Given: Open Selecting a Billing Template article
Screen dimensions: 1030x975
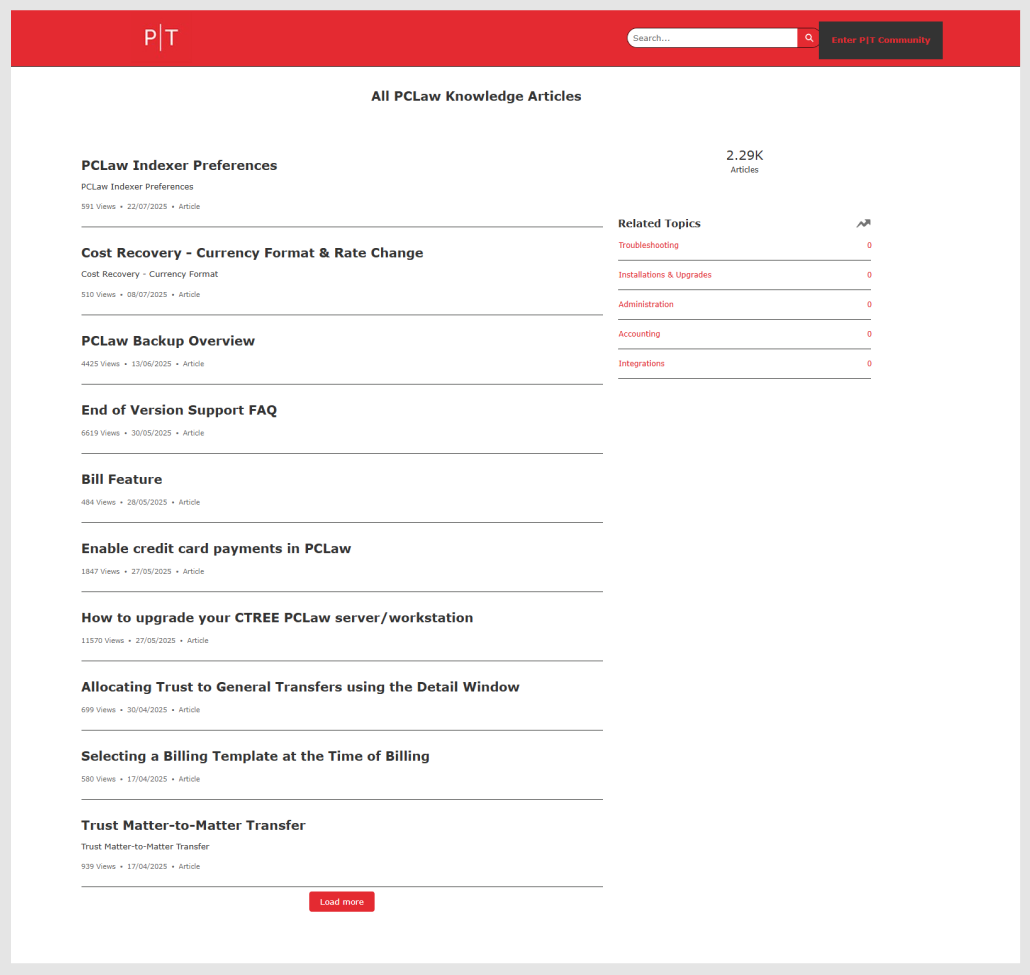Looking at the screenshot, I should point(256,756).
